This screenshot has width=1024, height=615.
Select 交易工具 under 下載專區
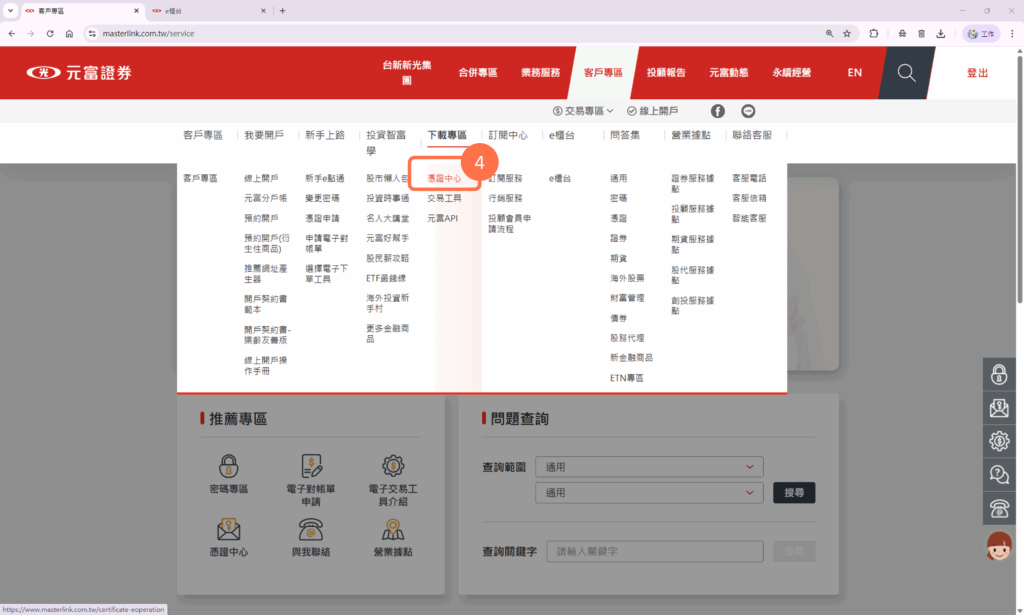(x=444, y=198)
